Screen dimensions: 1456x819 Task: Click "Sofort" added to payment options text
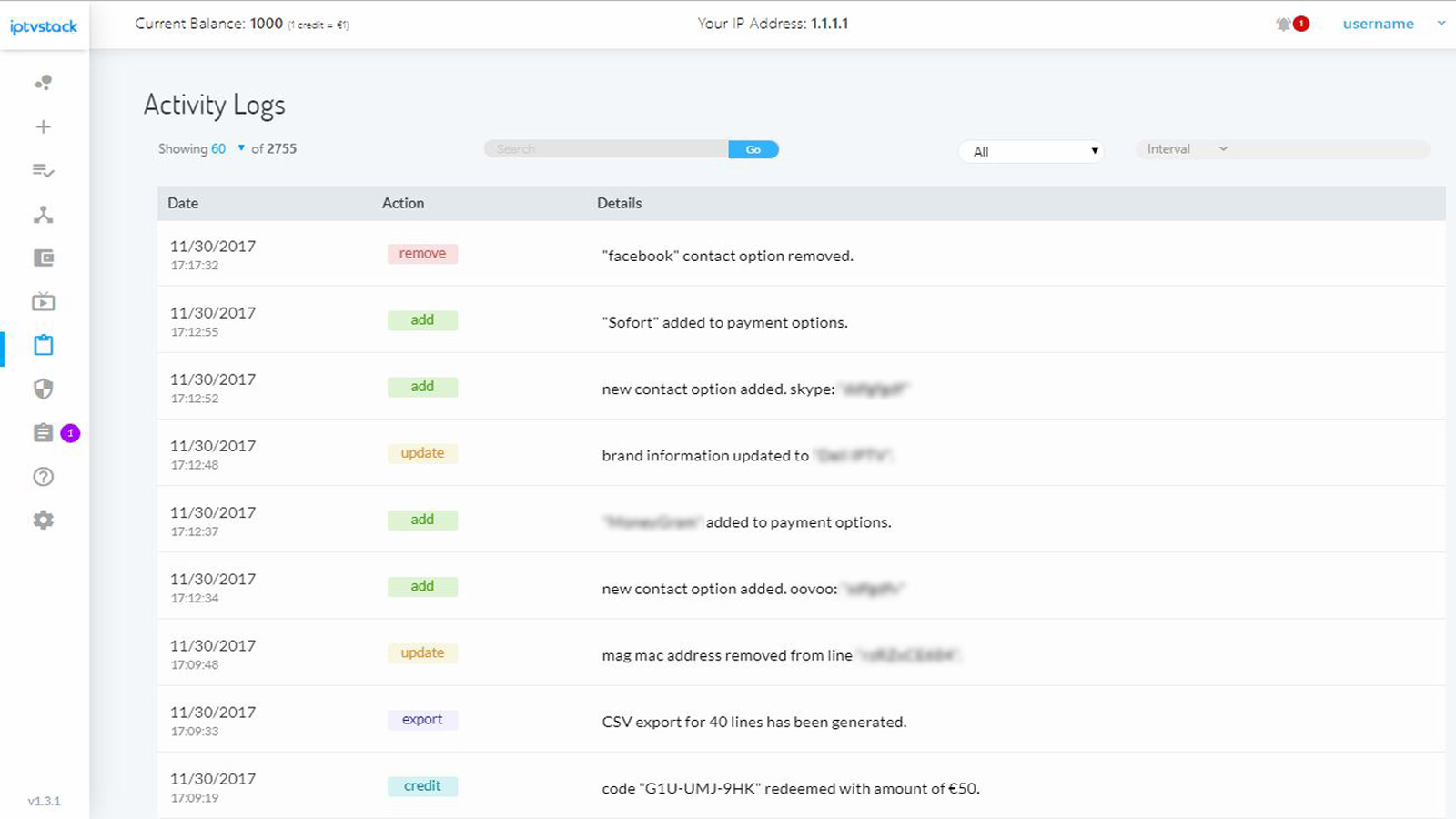pyautogui.click(x=724, y=322)
